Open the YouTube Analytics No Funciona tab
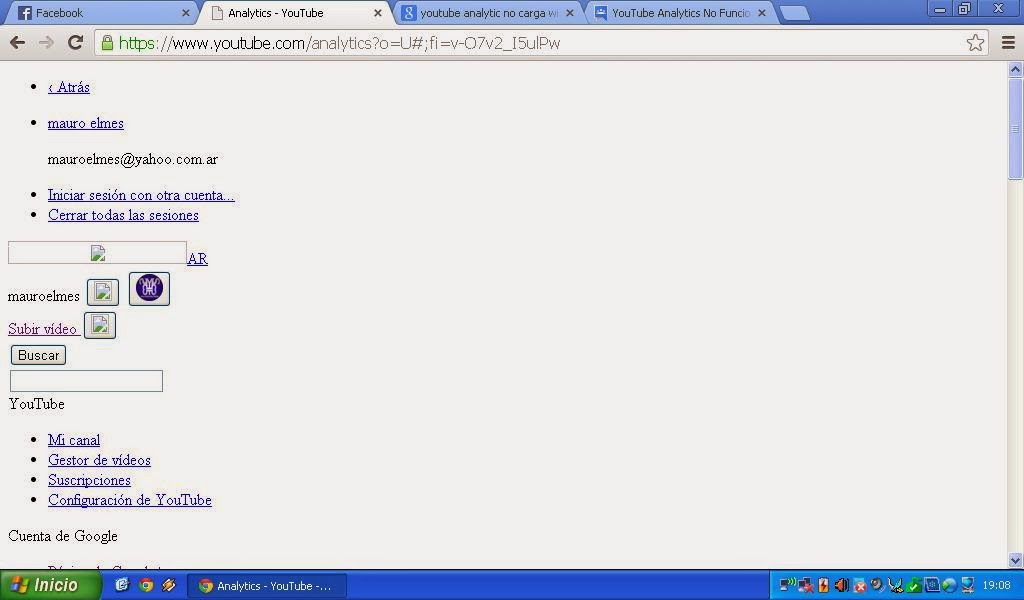 pos(679,12)
